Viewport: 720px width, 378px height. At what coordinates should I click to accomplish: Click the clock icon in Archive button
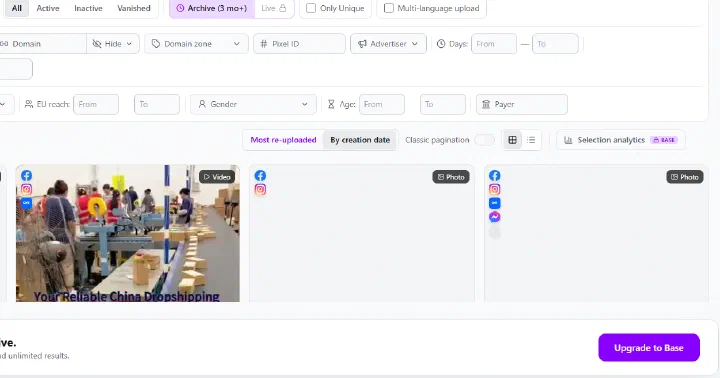pyautogui.click(x=180, y=8)
